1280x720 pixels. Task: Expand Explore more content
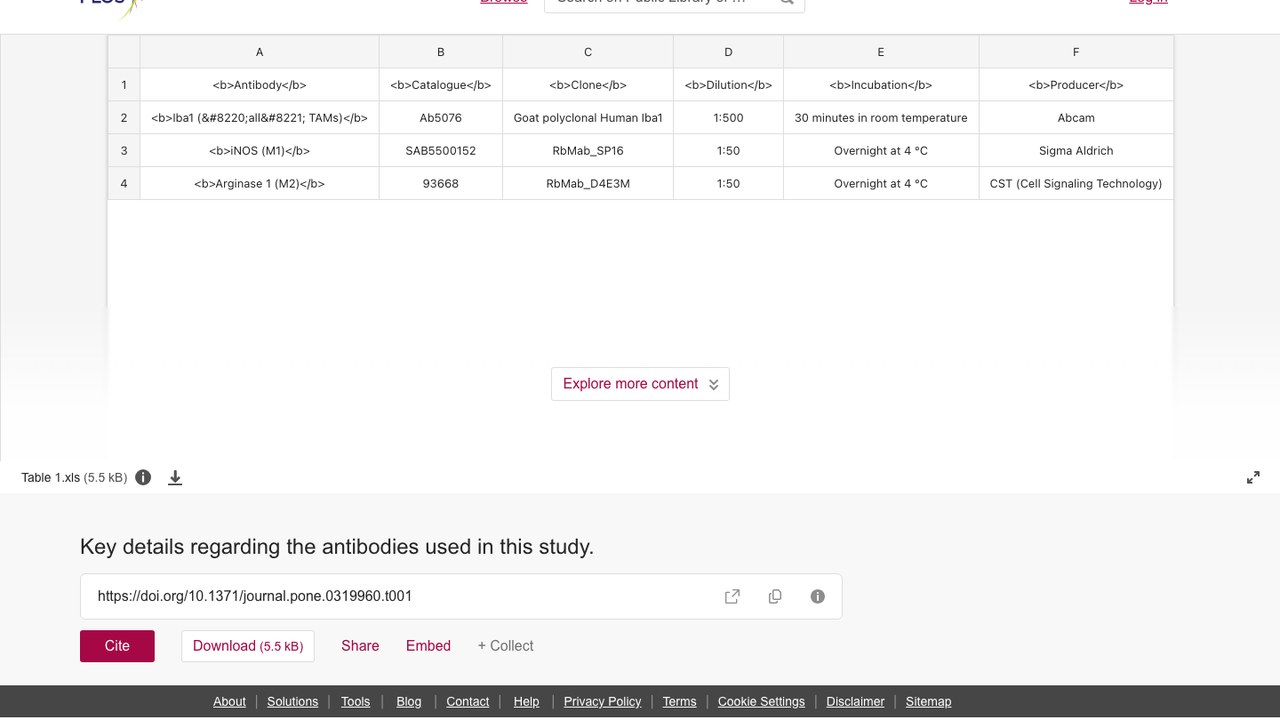[x=640, y=384]
